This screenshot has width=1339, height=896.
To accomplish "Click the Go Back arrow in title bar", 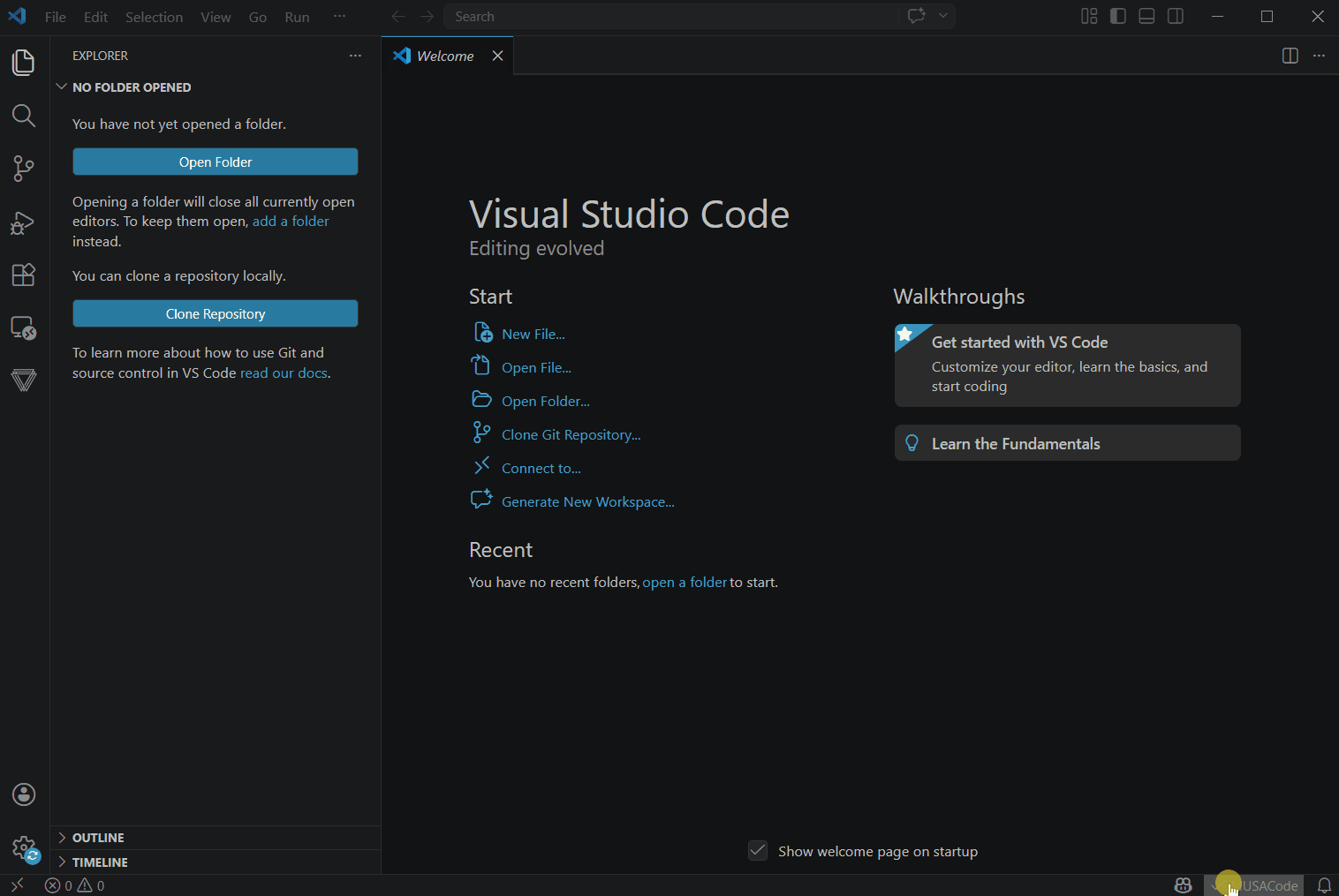I will [x=398, y=17].
